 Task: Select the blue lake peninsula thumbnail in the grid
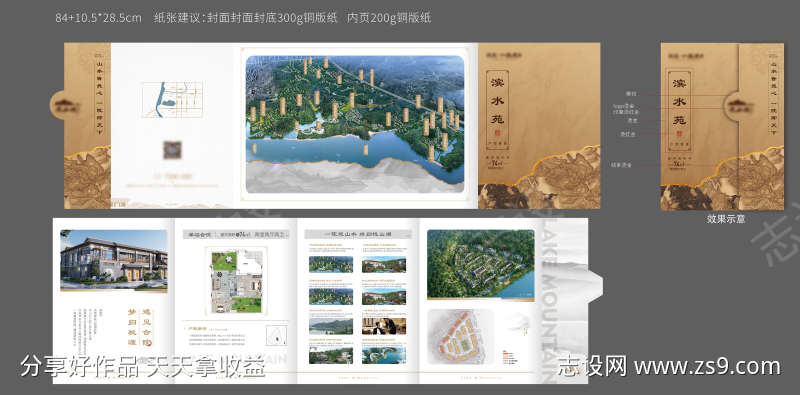point(384,355)
